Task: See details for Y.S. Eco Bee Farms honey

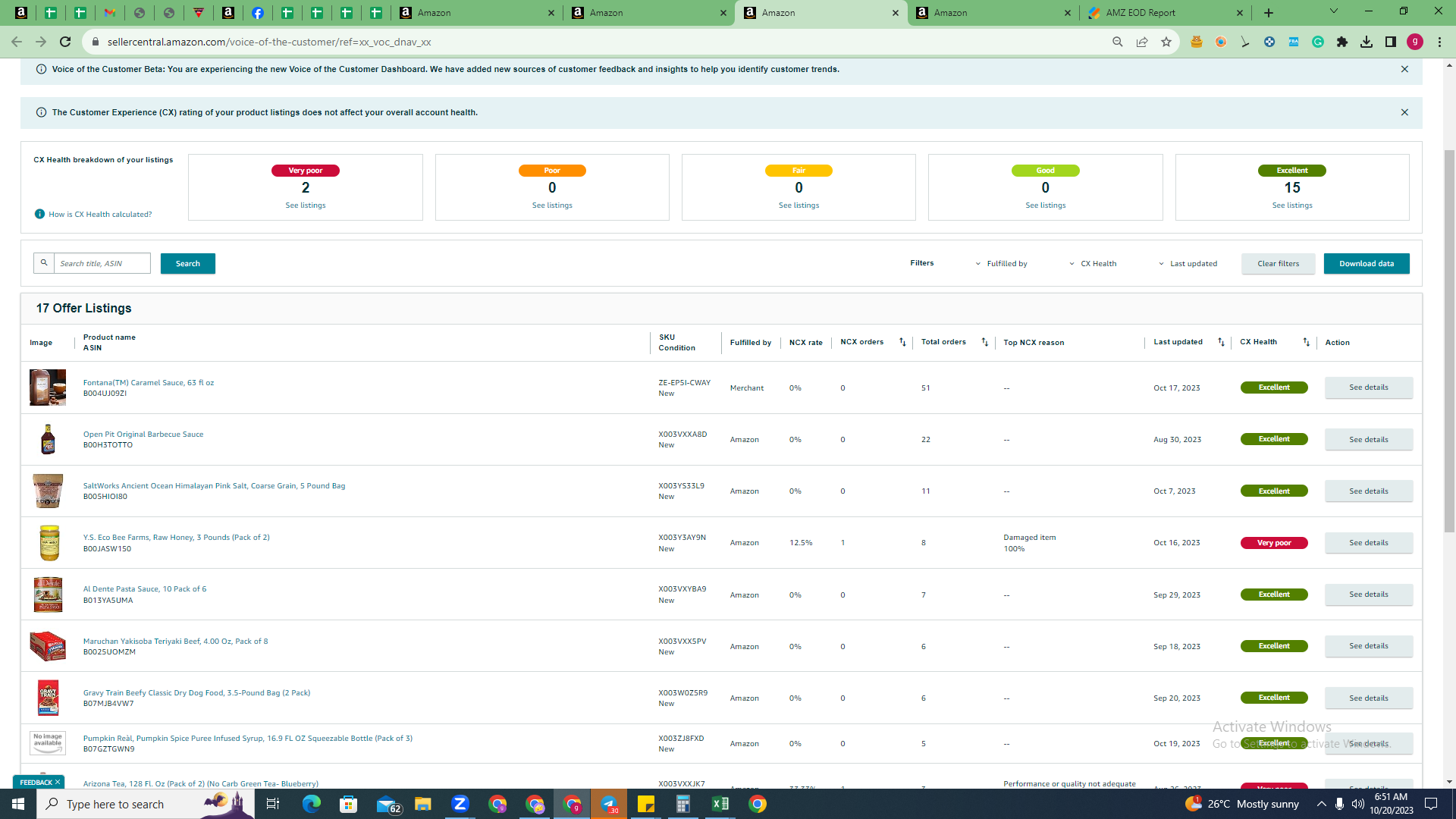Action: tap(1369, 542)
